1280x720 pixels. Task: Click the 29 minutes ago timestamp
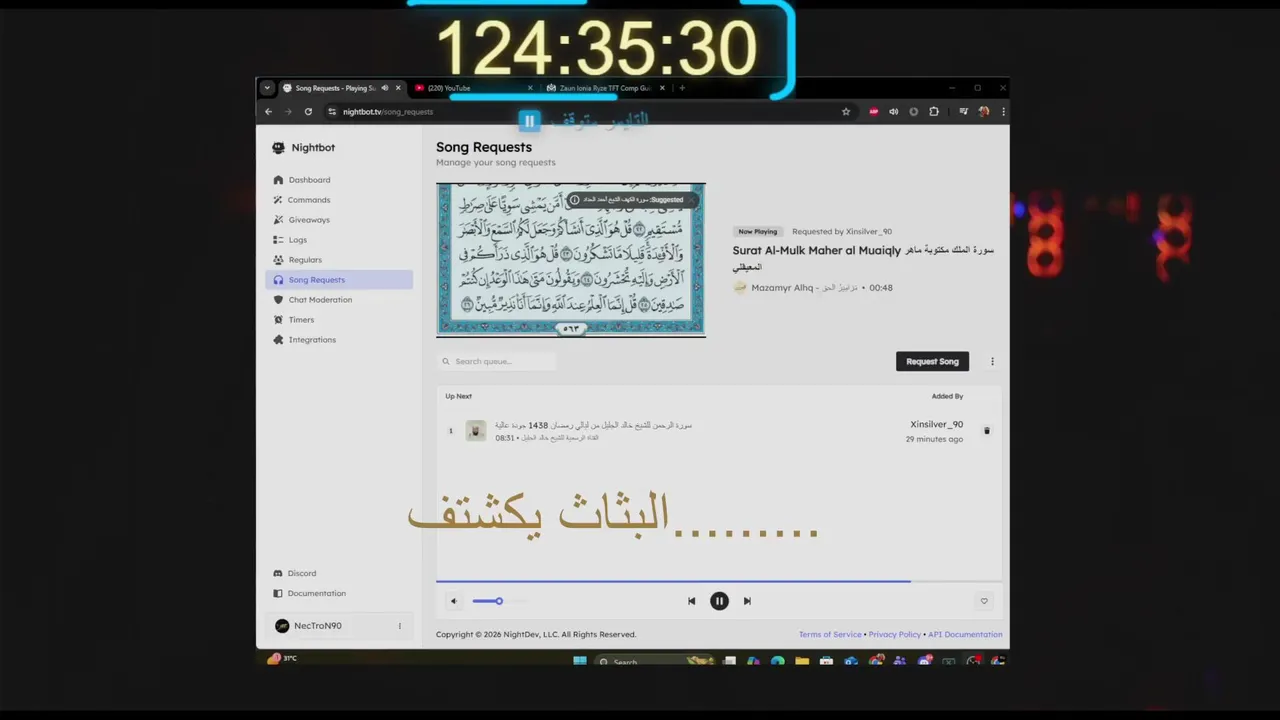(x=934, y=439)
